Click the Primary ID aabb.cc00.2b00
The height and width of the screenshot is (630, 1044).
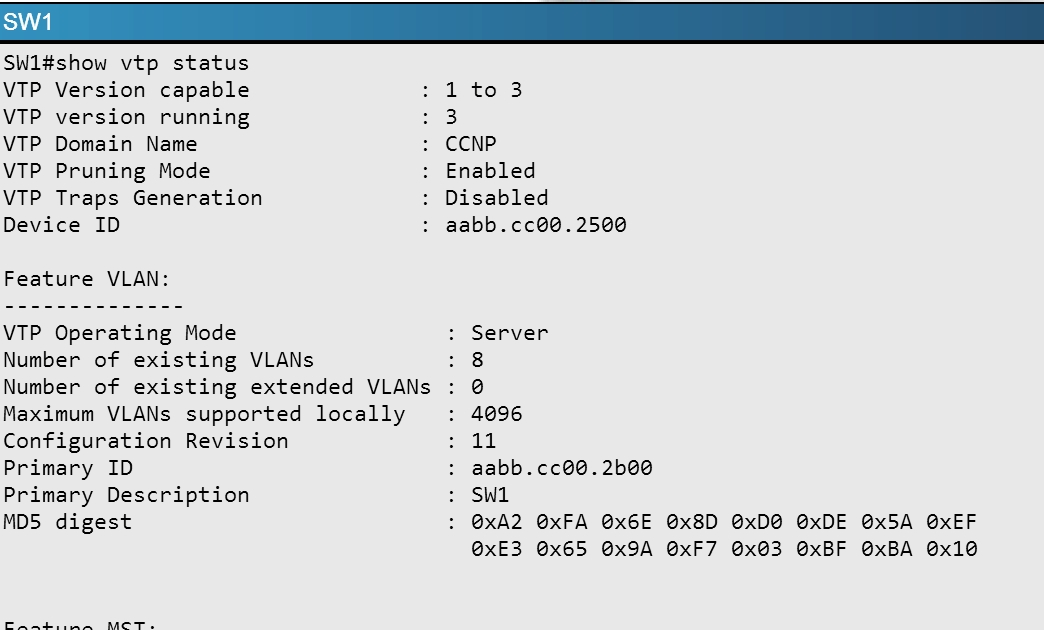coord(562,468)
